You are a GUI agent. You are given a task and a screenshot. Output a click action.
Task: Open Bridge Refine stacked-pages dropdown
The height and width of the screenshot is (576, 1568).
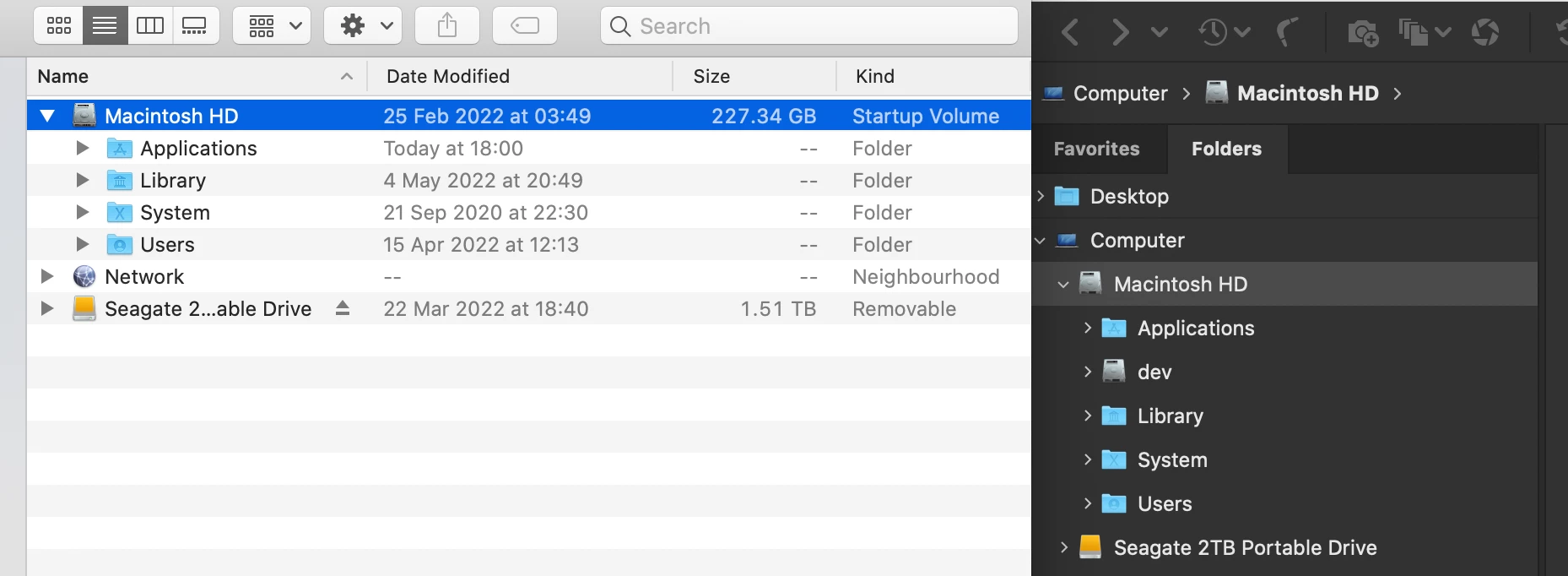(x=1425, y=32)
